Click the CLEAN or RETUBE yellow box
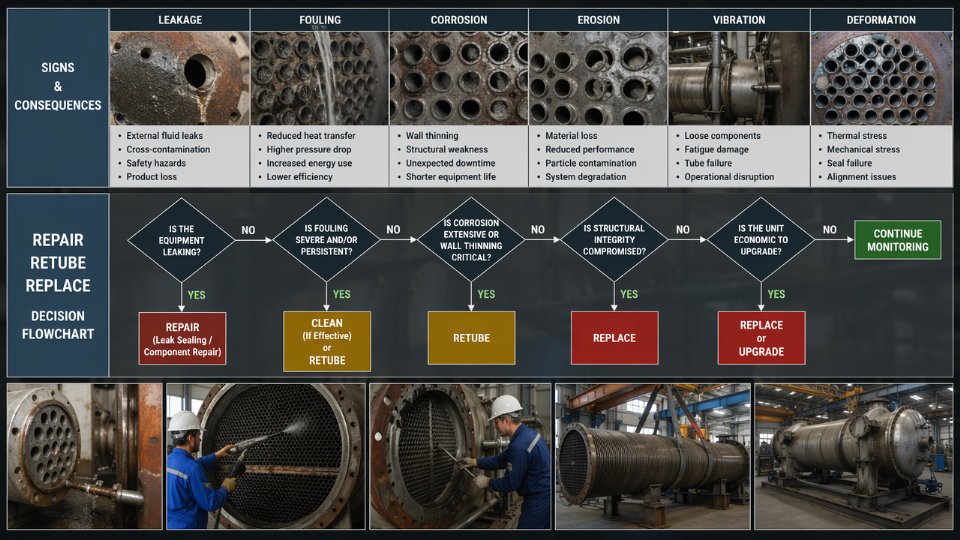This screenshot has width=960, height=540. point(327,341)
